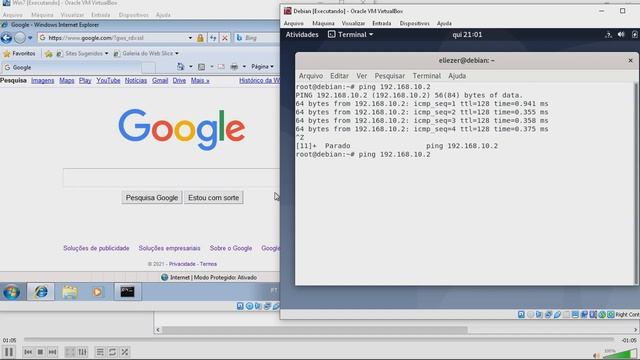Click the Google search input field
Image resolution: width=640 pixels, height=360 pixels.
[171, 178]
